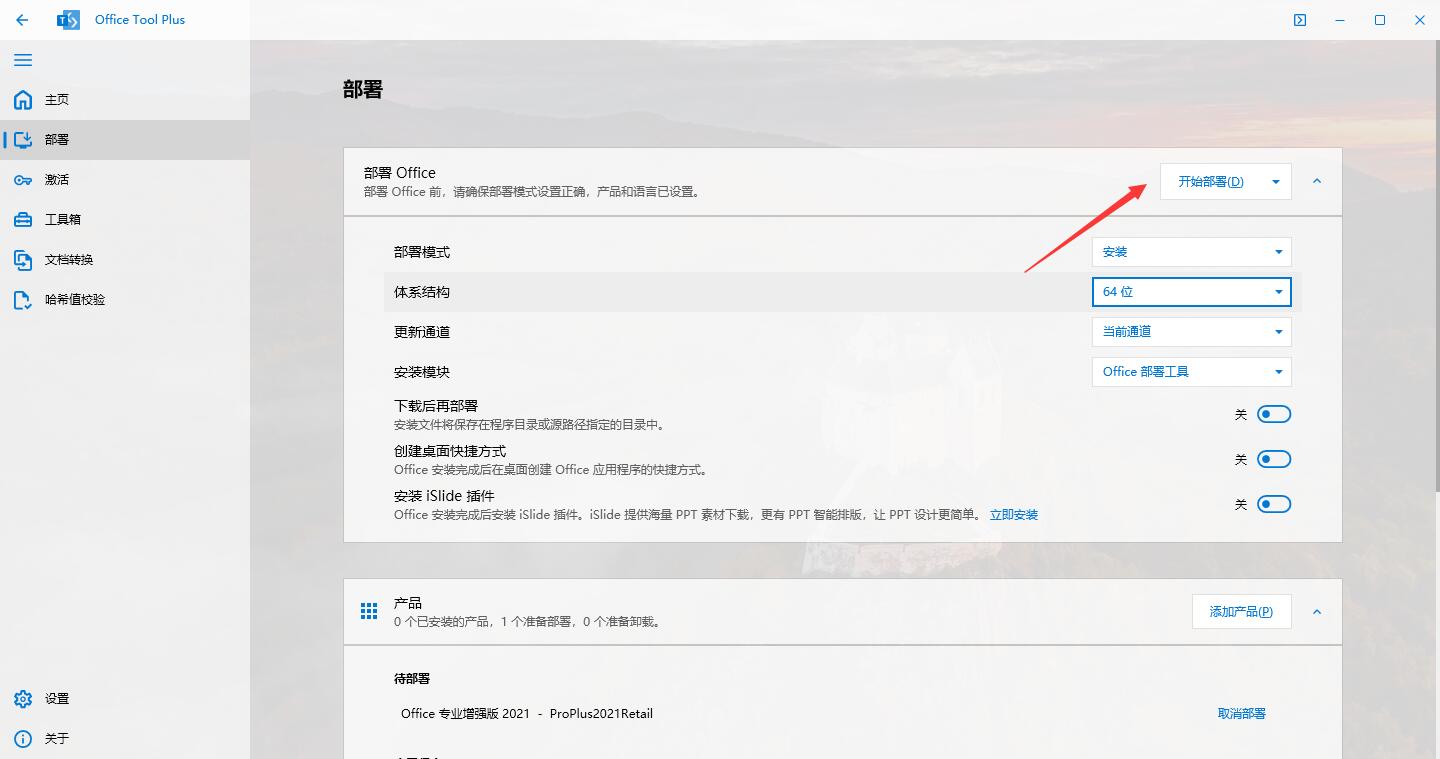Click the 开始部署(D) button
Viewport: 1440px width, 759px height.
click(x=1211, y=182)
